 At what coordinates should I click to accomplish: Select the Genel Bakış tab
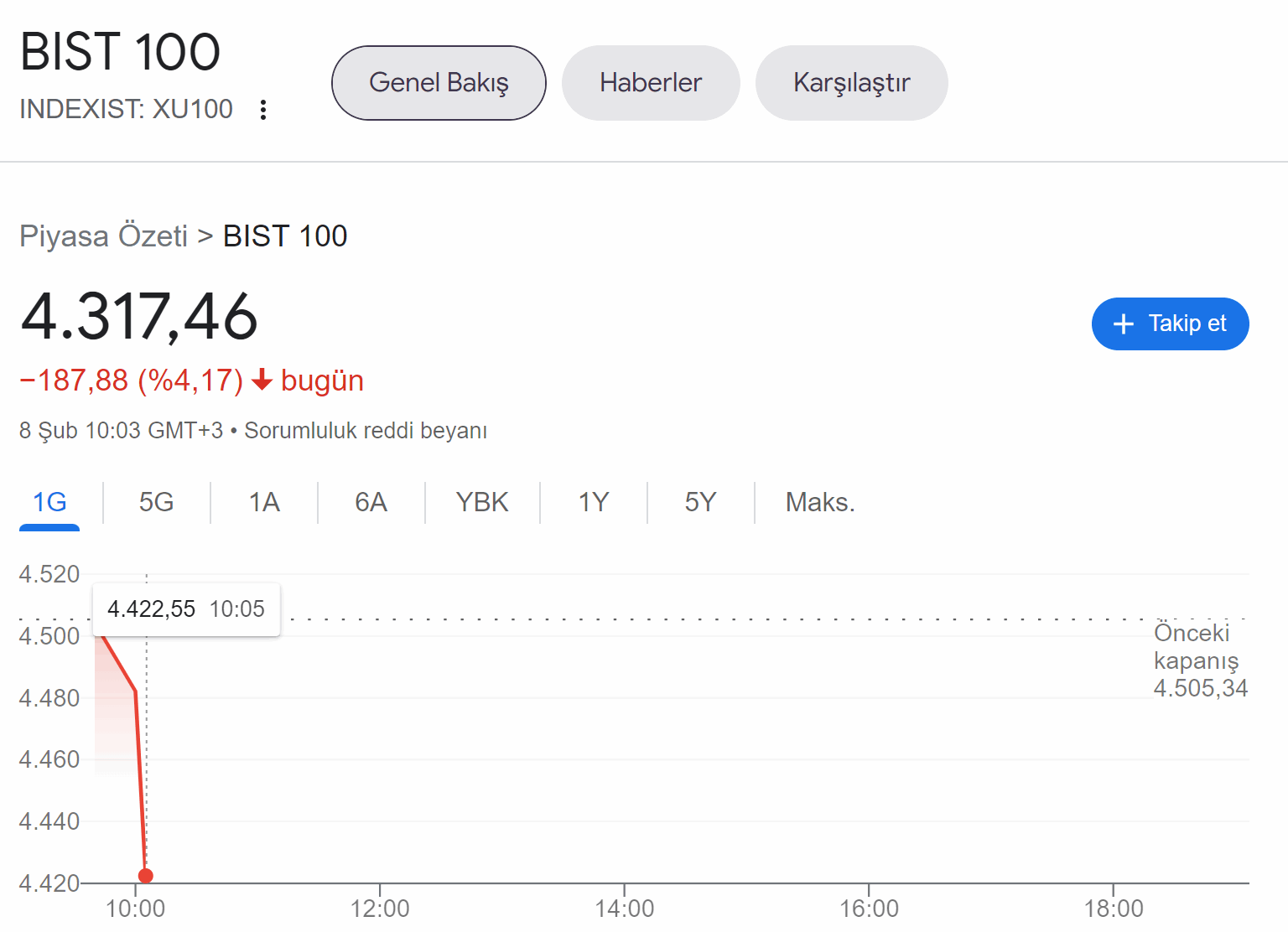pos(439,83)
